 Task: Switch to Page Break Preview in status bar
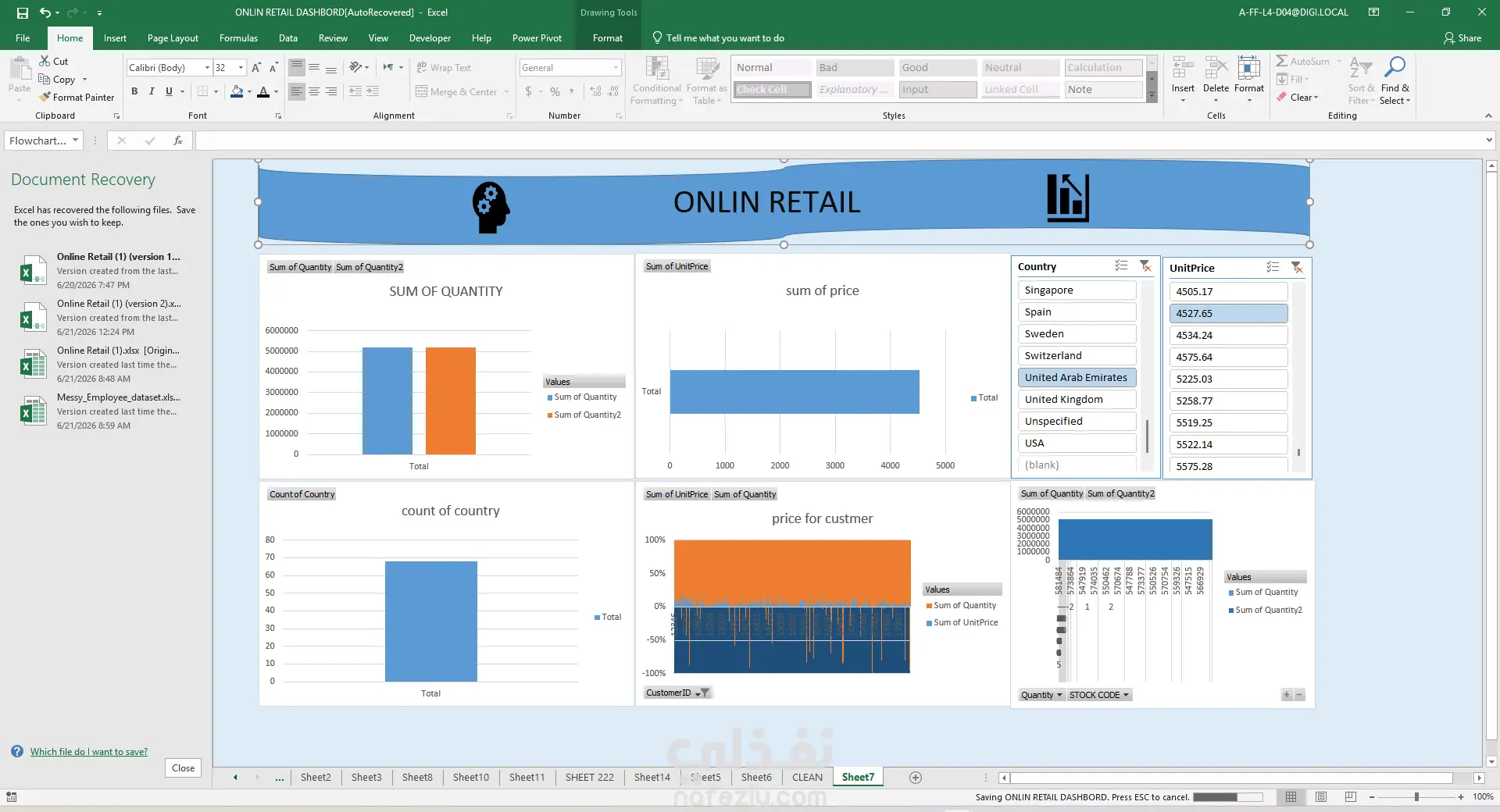pyautogui.click(x=1351, y=797)
